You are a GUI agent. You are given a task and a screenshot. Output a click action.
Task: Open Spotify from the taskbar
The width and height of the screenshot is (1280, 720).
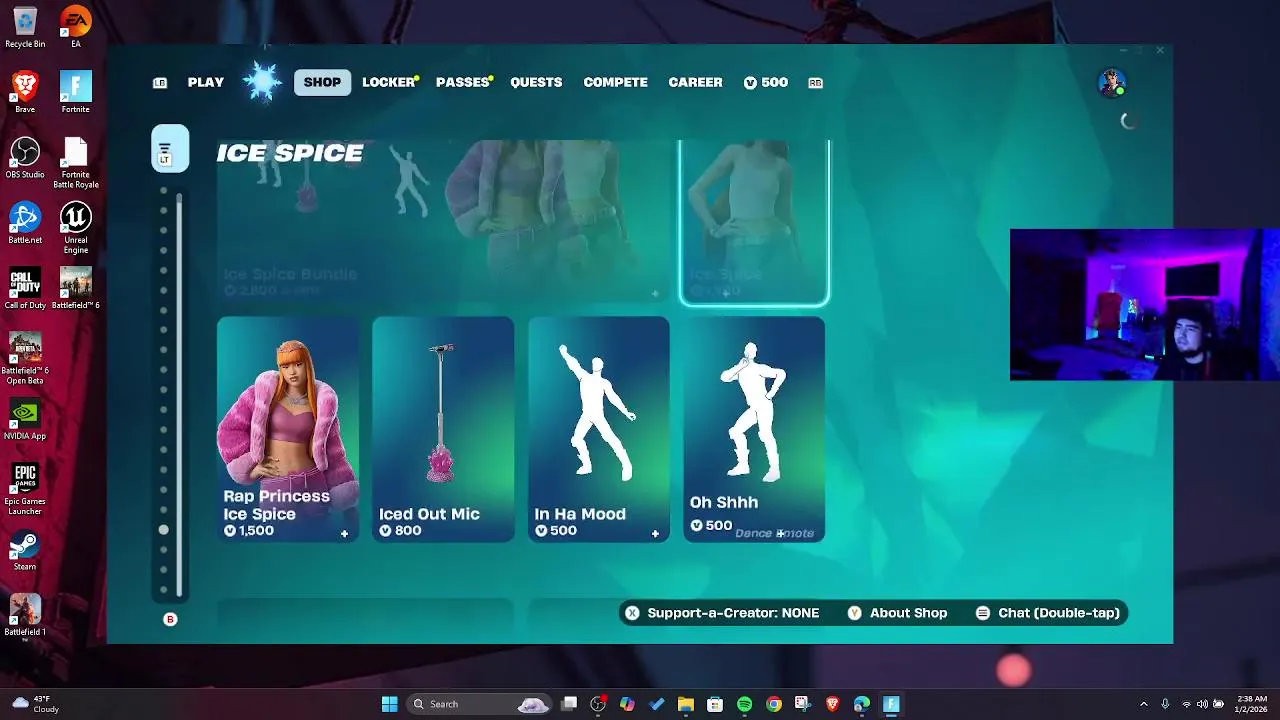click(744, 704)
